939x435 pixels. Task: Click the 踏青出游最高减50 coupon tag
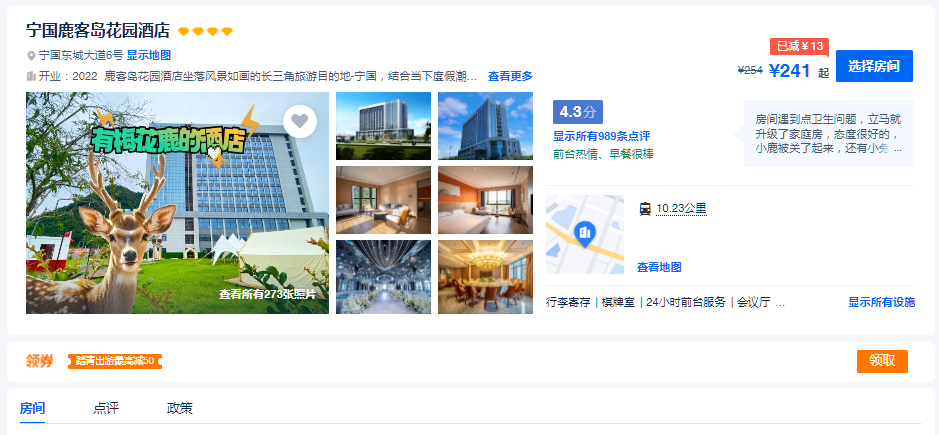pos(115,361)
